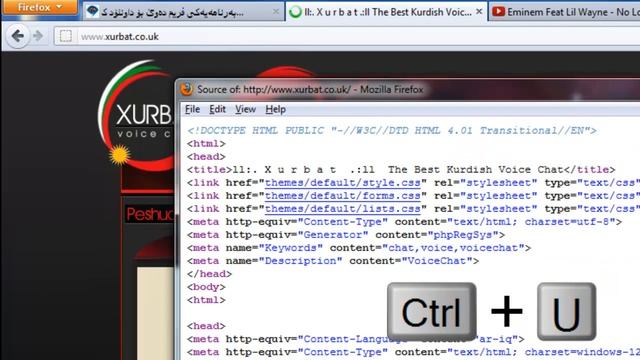Click the DOCTYPE HTML PUBLIC source line
This screenshot has width=640, height=360.
click(392, 131)
